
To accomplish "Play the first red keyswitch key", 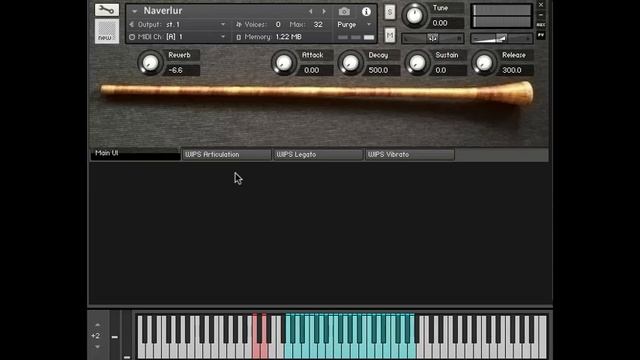I will point(255,351).
